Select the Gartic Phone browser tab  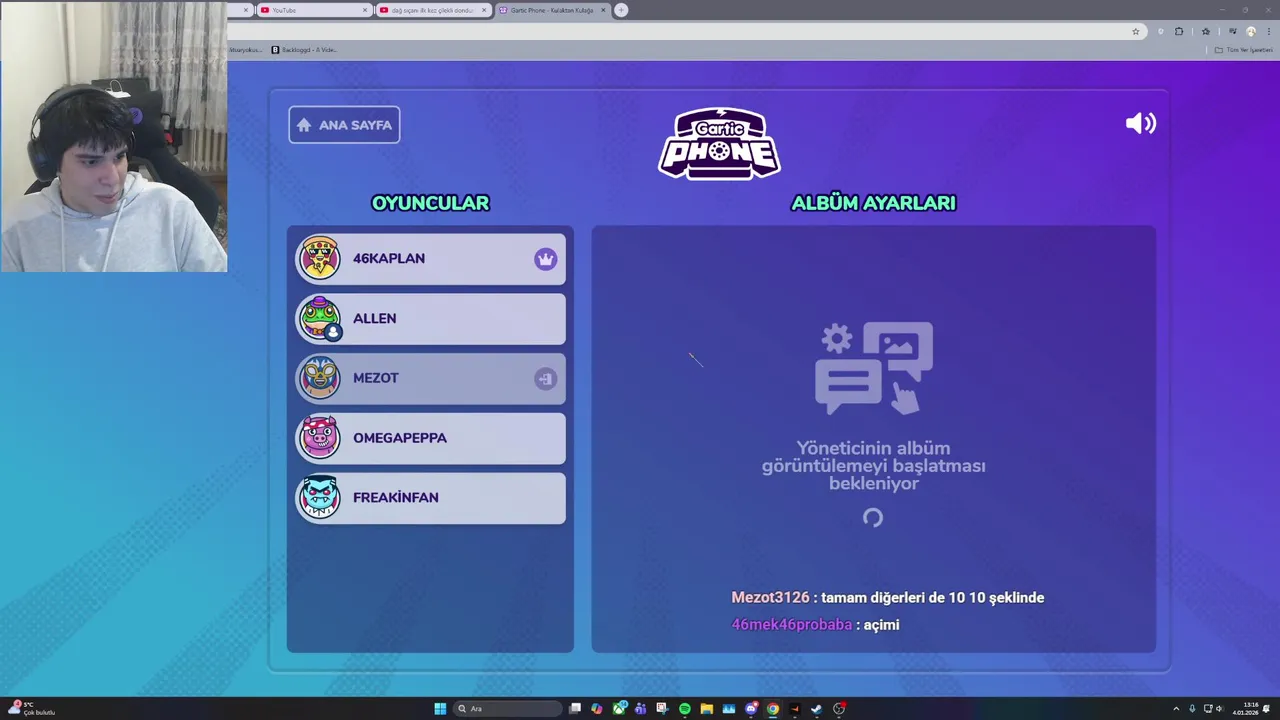[x=551, y=10]
